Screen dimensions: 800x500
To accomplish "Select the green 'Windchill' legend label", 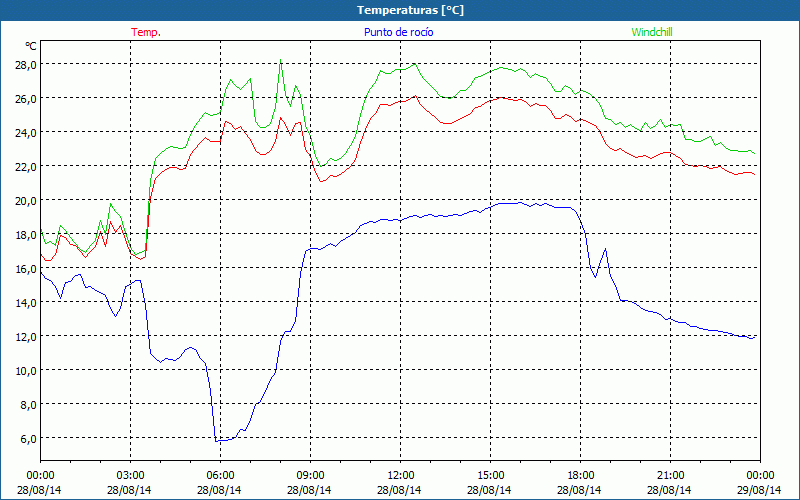I will pos(652,32).
